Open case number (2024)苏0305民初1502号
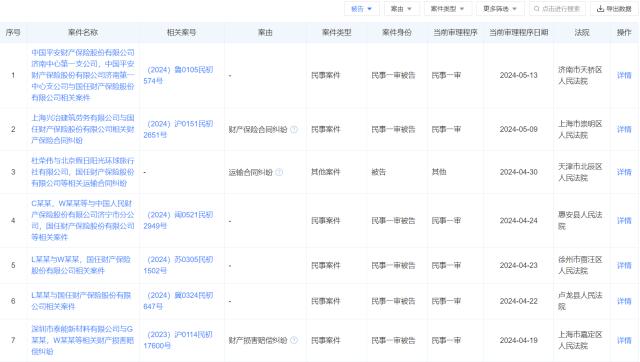640x362 pixels. pyautogui.click(x=178, y=265)
